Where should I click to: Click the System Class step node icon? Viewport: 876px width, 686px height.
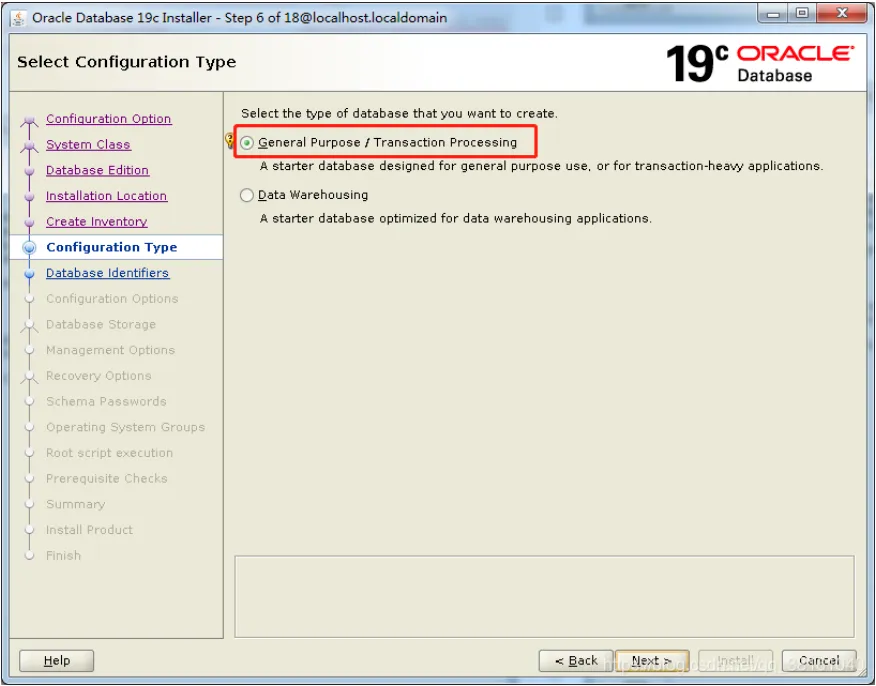click(30, 146)
